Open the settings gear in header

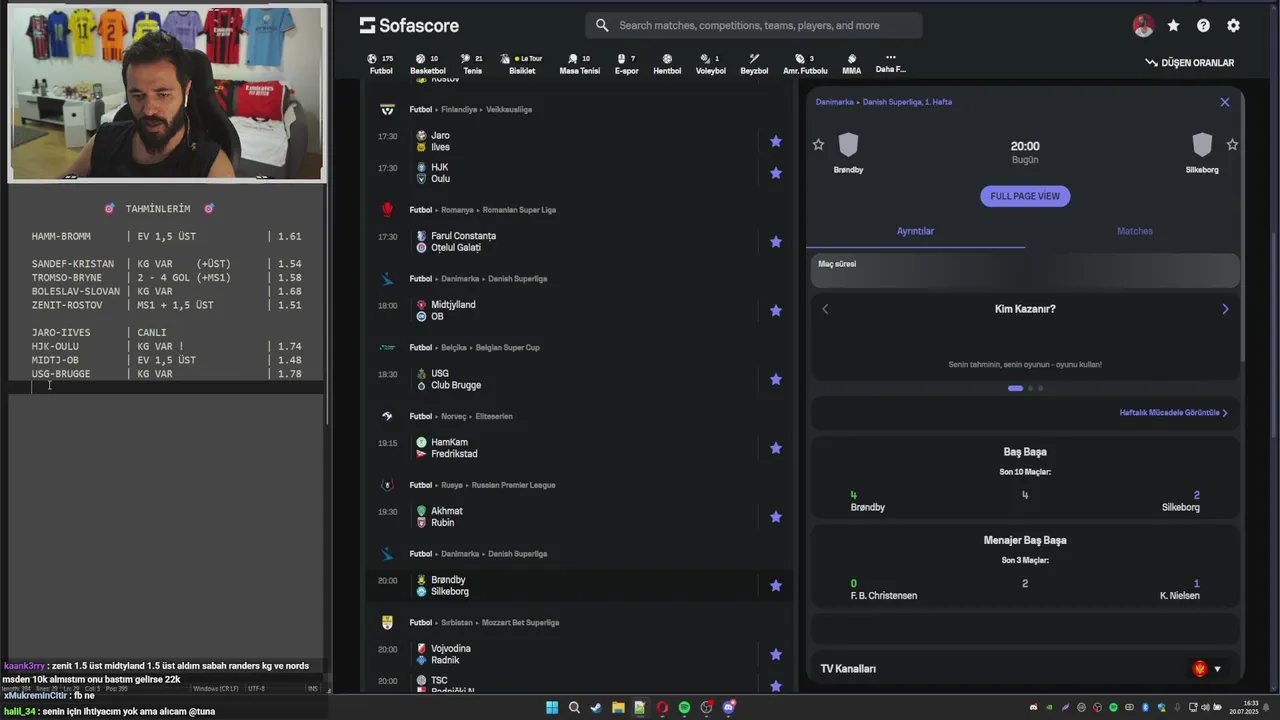tap(1233, 26)
